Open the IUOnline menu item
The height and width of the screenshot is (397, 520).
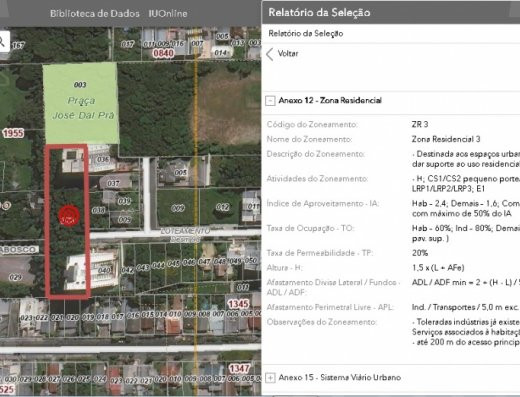point(168,14)
